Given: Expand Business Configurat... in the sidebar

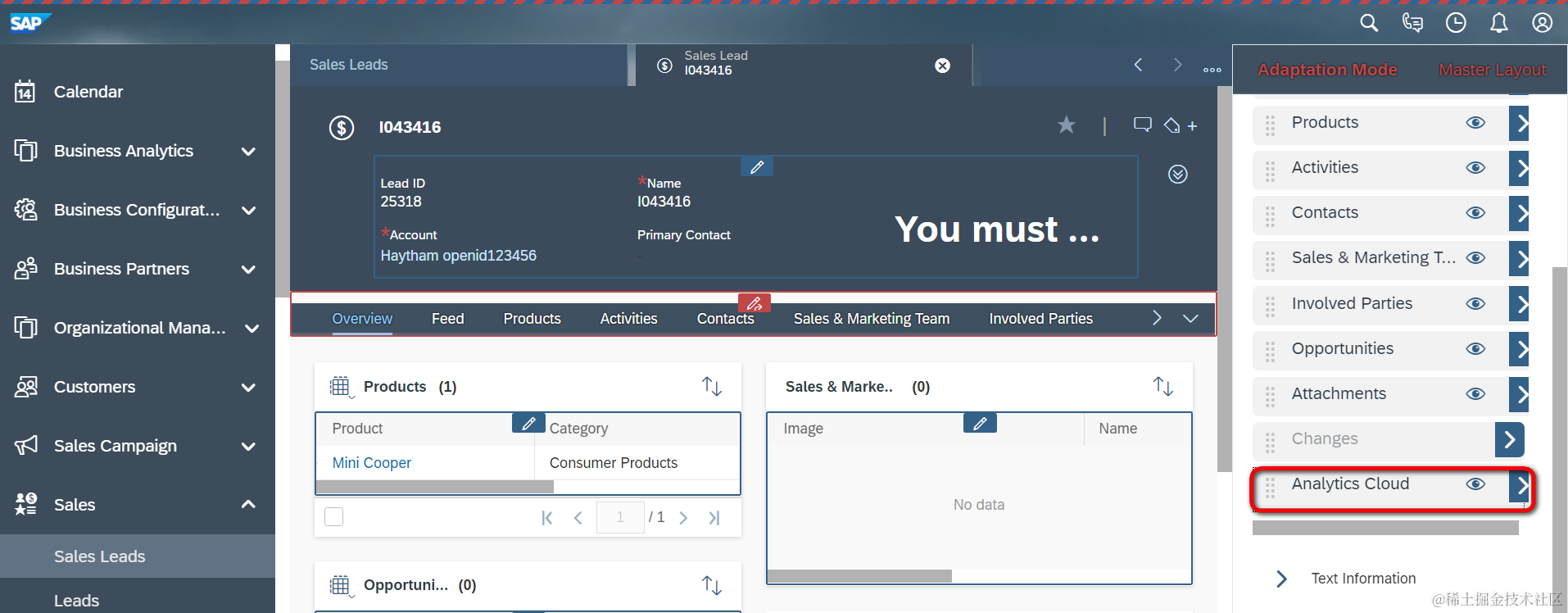Looking at the screenshot, I should pos(248,211).
